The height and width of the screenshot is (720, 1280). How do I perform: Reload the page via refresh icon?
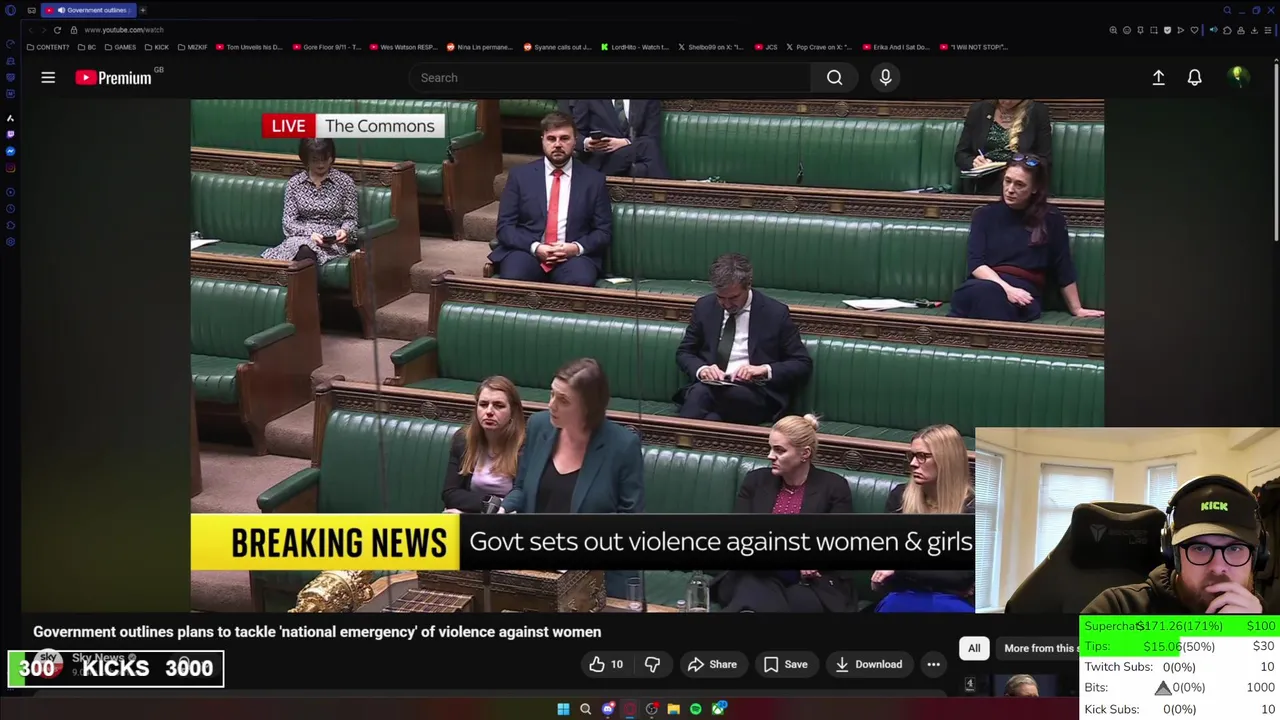click(57, 30)
